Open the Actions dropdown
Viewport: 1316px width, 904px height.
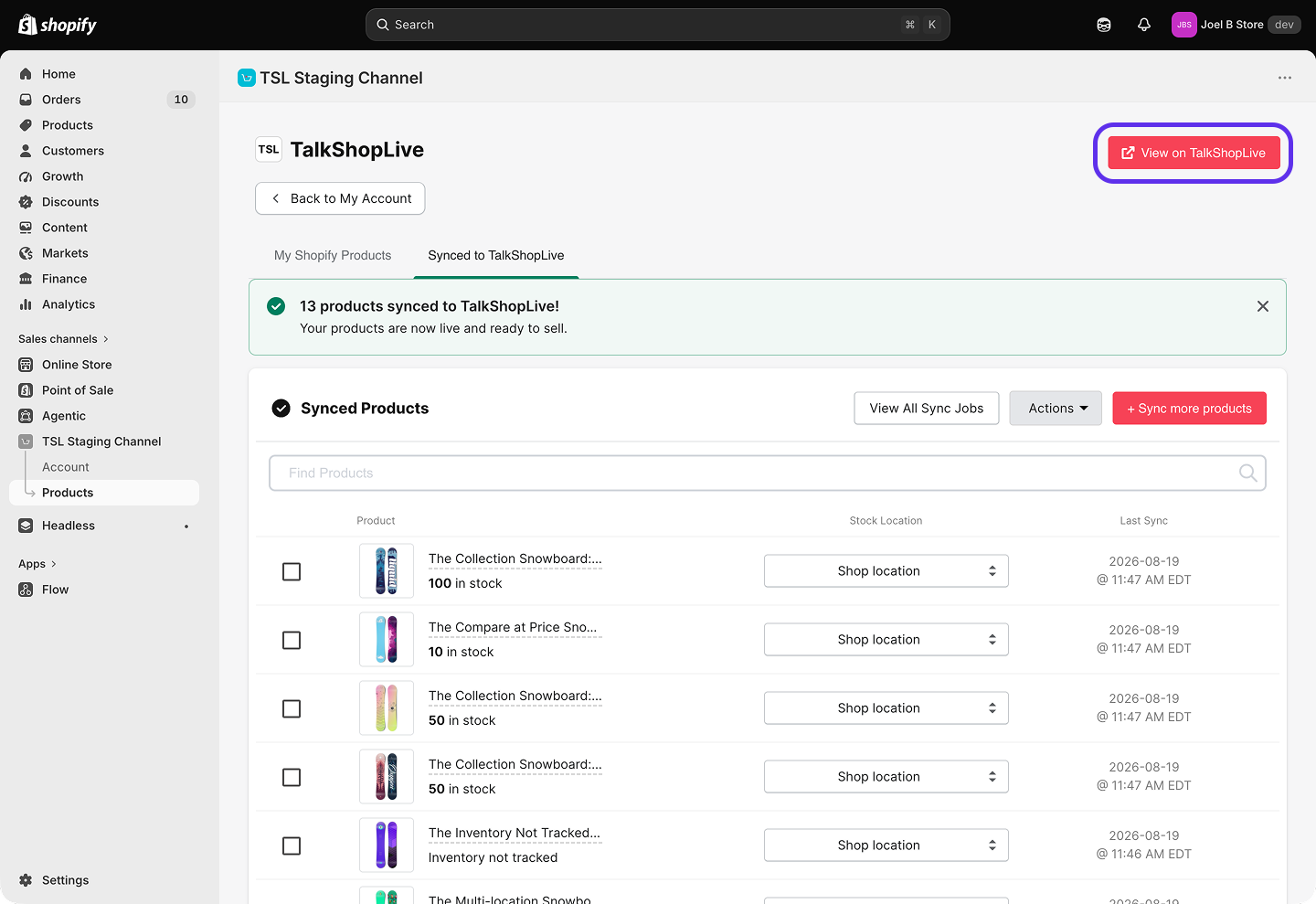(x=1056, y=409)
